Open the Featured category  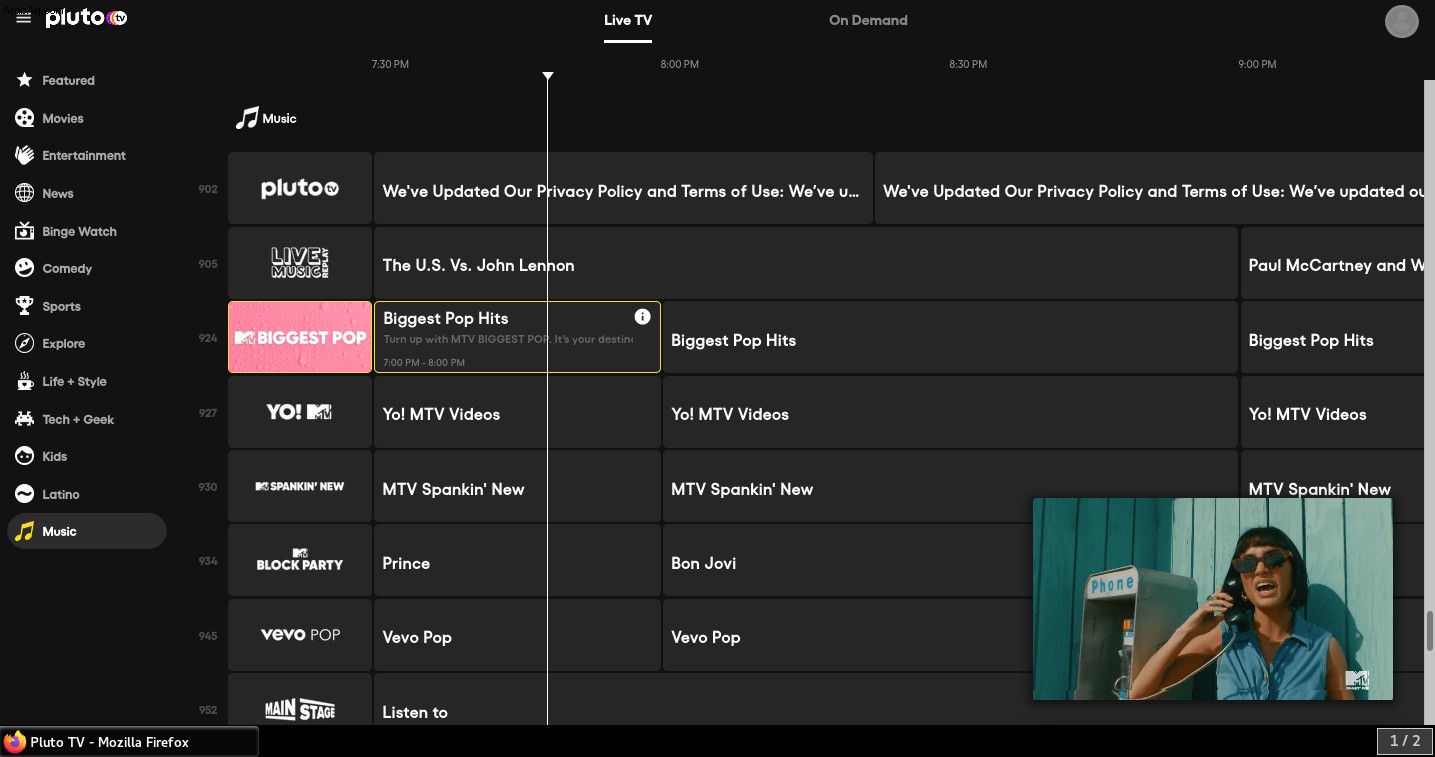[x=68, y=80]
